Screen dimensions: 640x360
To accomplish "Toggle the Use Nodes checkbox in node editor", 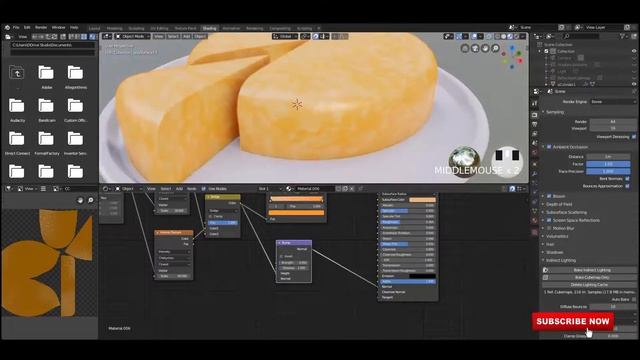I will tap(204, 189).
